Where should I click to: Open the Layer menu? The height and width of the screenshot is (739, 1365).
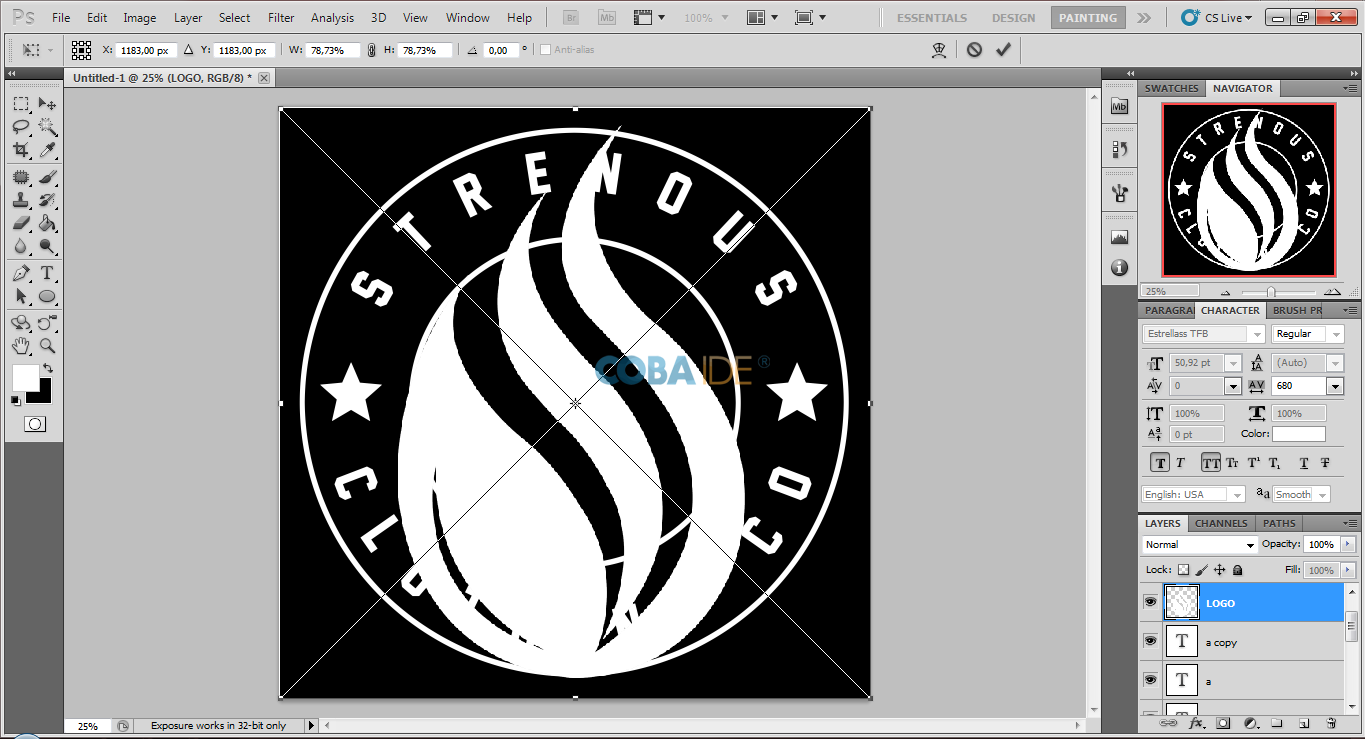coord(188,17)
